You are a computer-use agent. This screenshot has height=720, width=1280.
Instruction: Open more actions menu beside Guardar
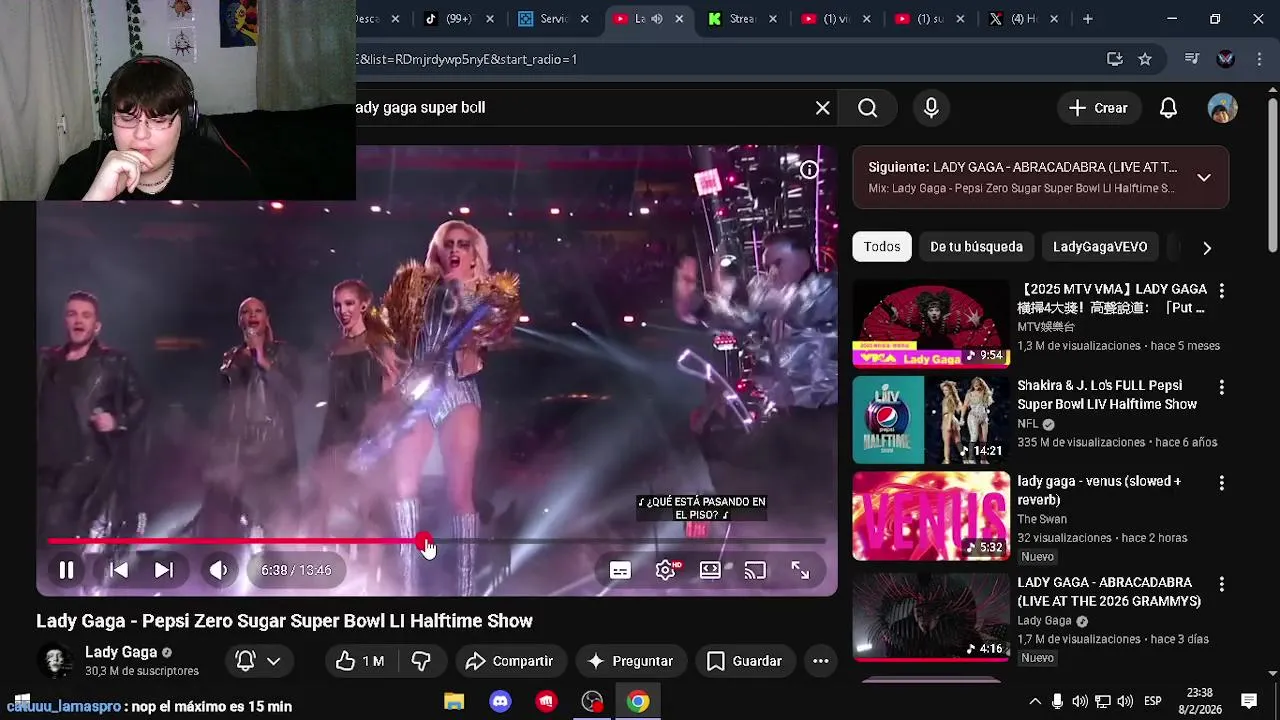click(x=820, y=661)
